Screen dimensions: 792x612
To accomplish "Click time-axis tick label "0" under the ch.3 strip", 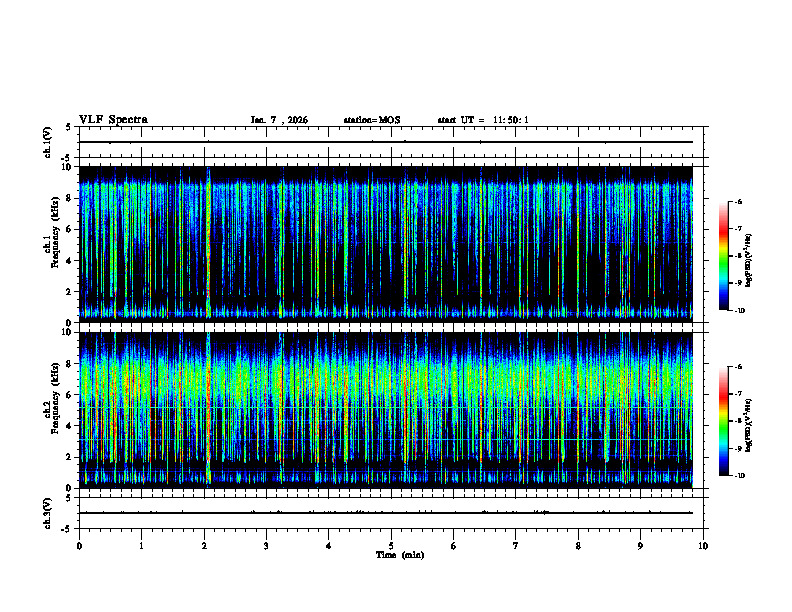I will pos(79,546).
